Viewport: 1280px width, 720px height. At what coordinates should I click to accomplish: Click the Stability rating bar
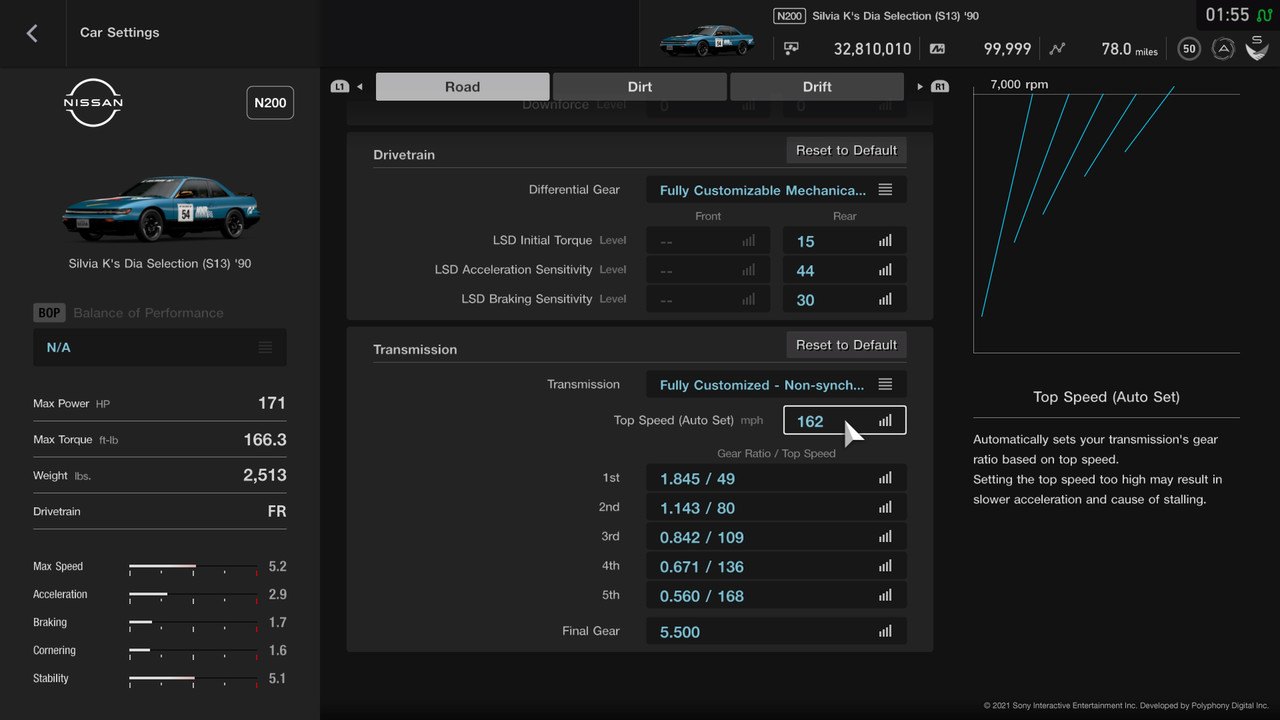pos(193,679)
